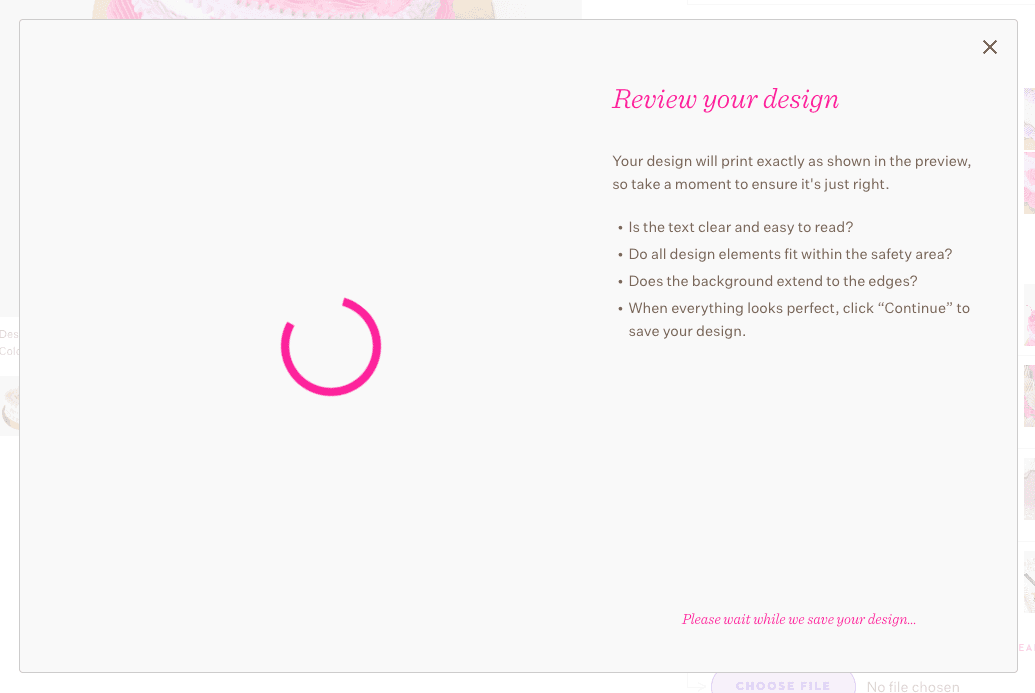Click the Review your design heading
Image resolution: width=1035 pixels, height=693 pixels.
726,99
